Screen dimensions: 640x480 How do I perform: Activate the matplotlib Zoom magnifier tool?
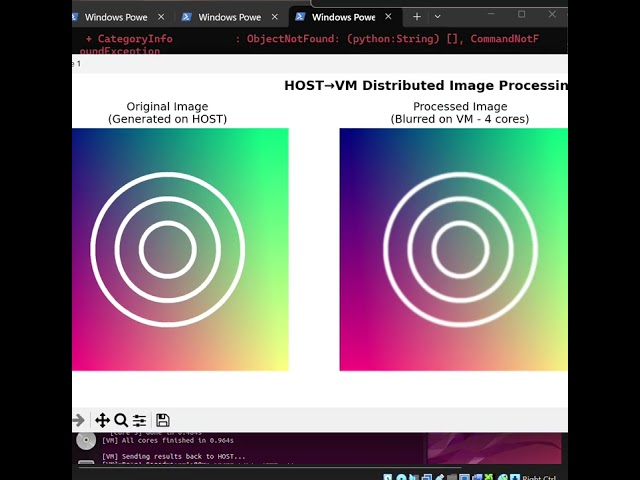(x=121, y=420)
